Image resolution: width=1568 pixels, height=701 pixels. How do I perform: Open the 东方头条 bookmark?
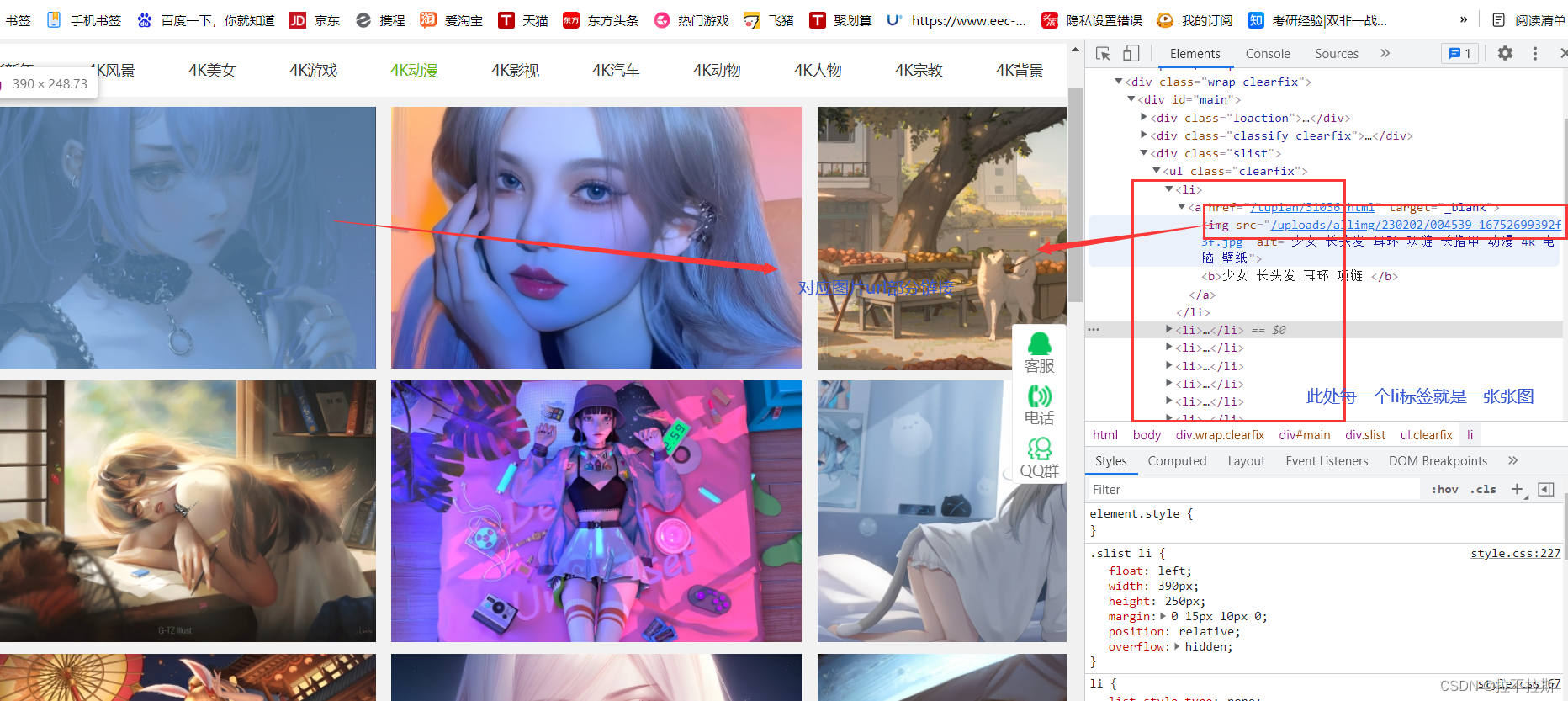[601, 20]
